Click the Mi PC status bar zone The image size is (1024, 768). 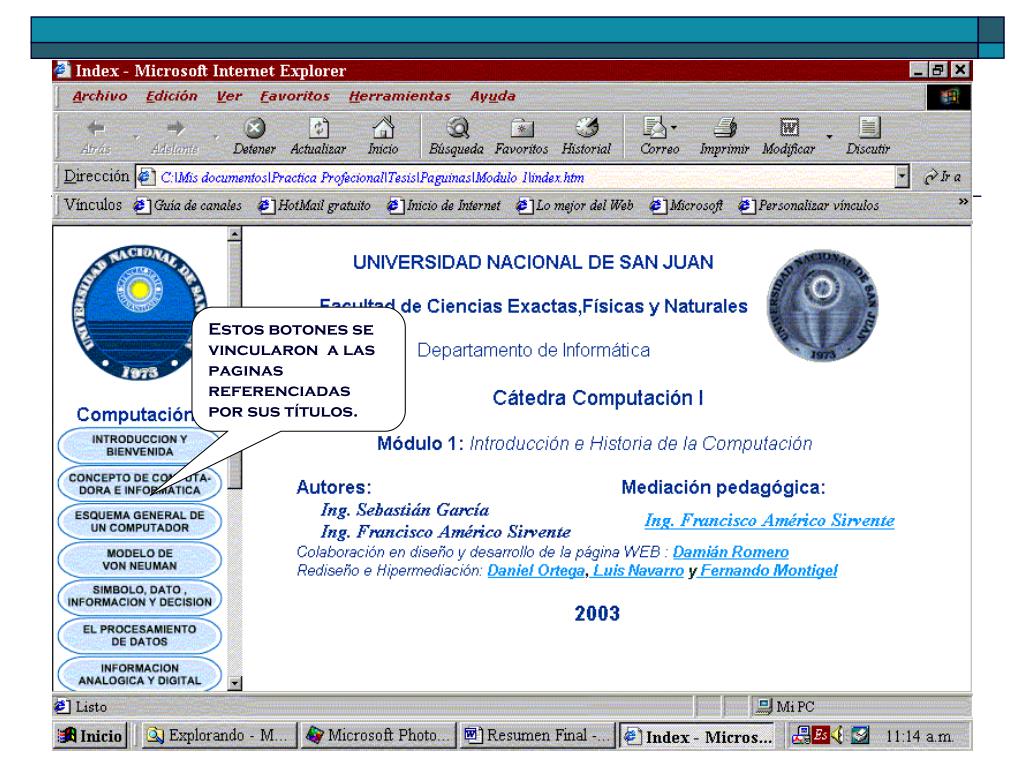pyautogui.click(x=861, y=707)
